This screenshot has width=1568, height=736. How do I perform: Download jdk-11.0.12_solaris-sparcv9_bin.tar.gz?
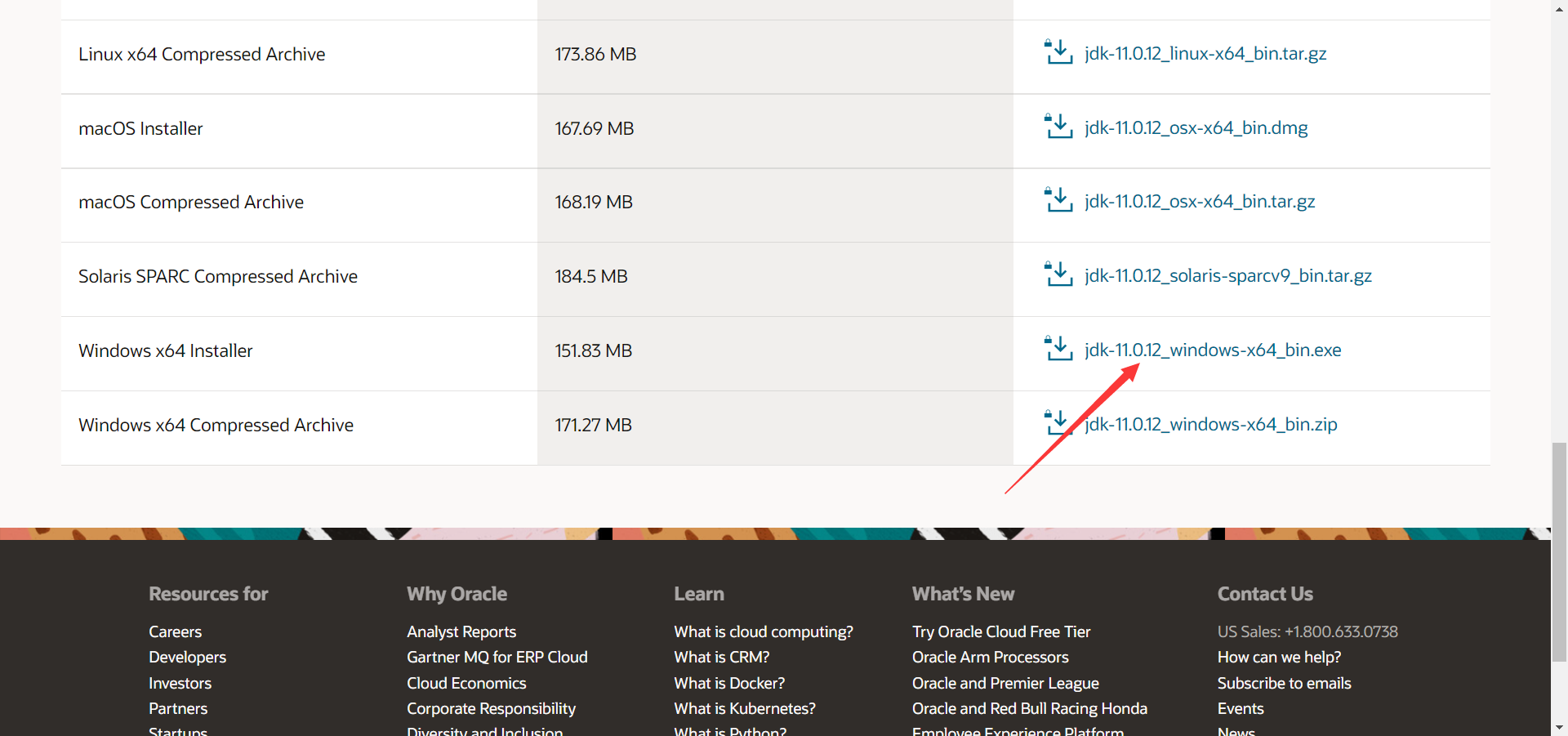(1228, 276)
